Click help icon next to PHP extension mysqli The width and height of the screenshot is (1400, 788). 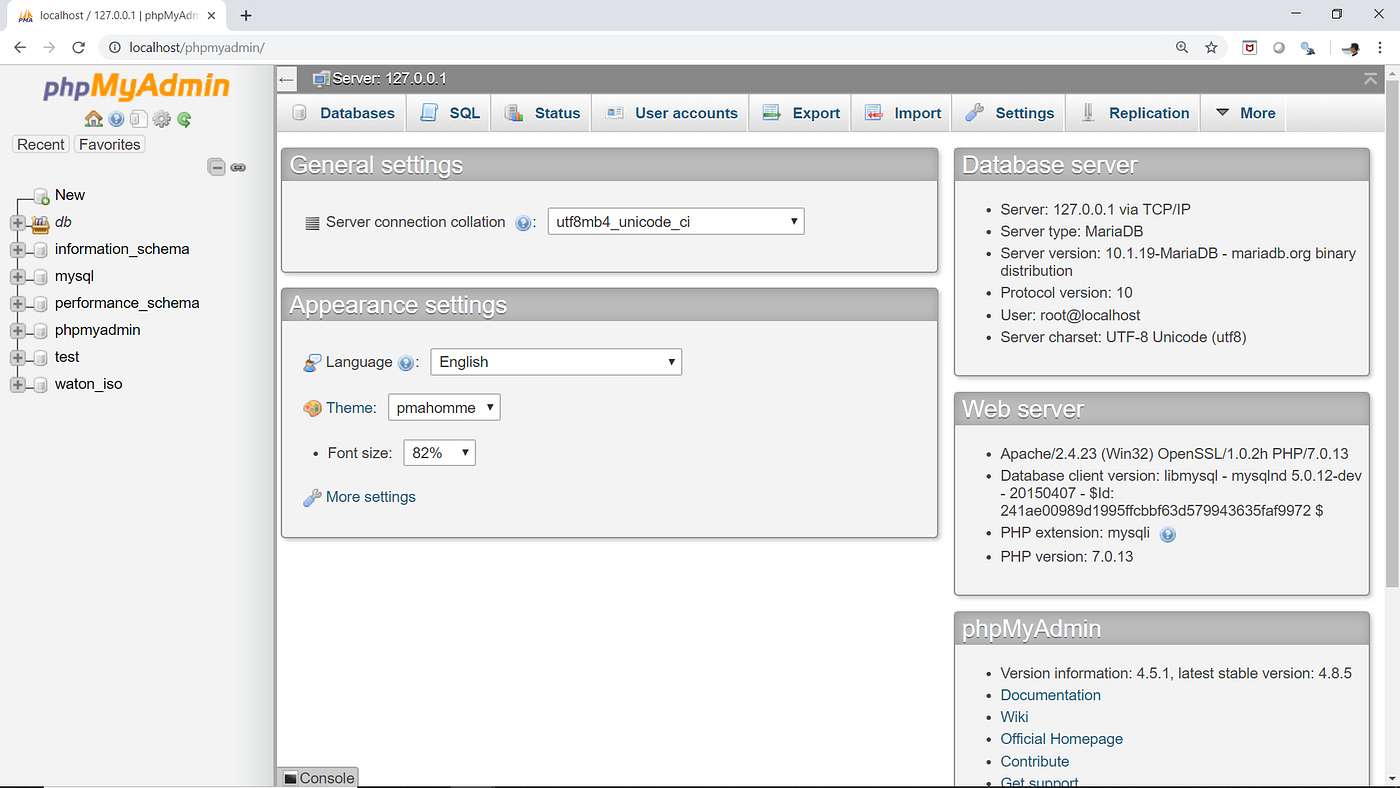pyautogui.click(x=1167, y=534)
